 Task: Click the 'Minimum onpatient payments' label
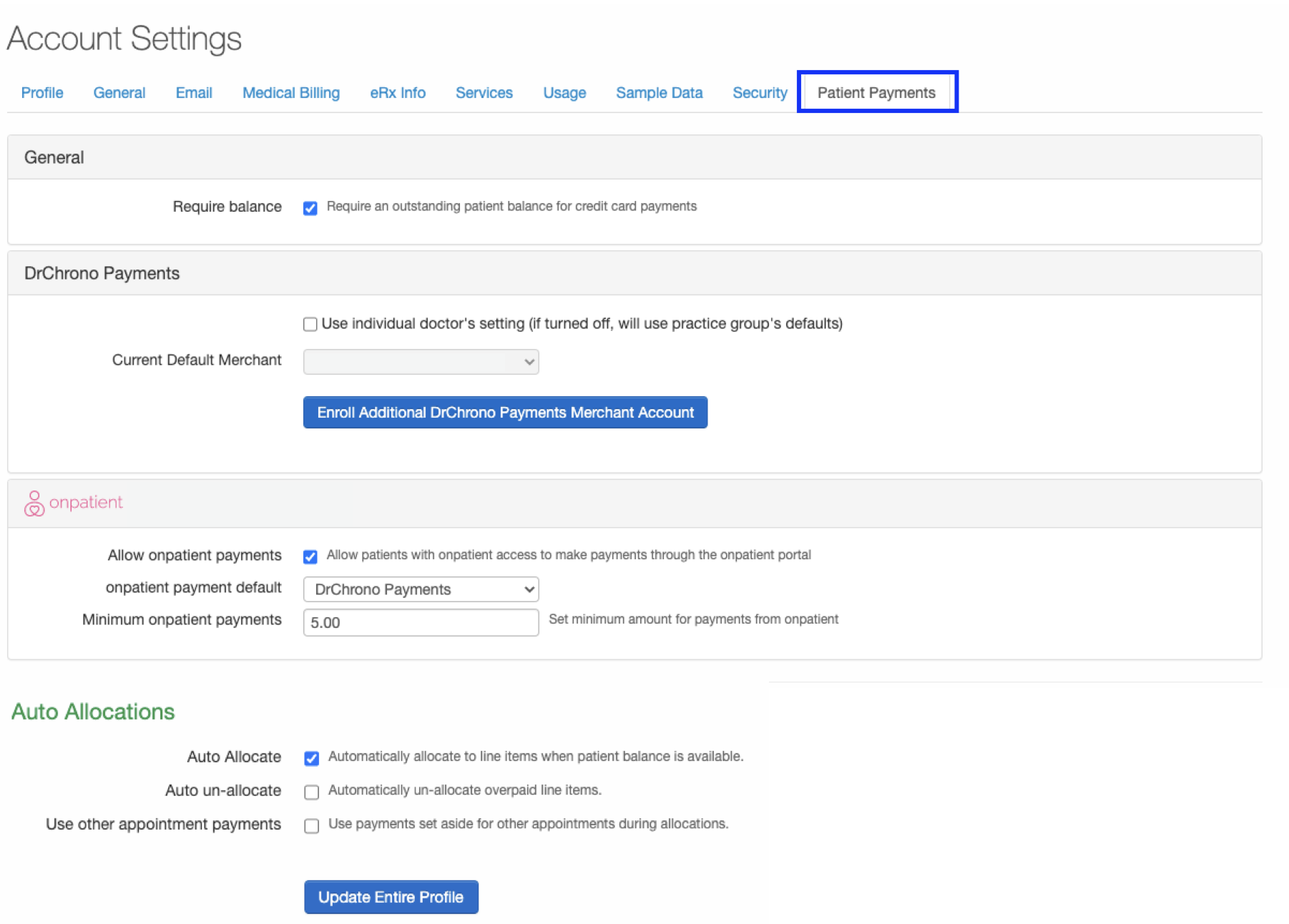coord(182,620)
